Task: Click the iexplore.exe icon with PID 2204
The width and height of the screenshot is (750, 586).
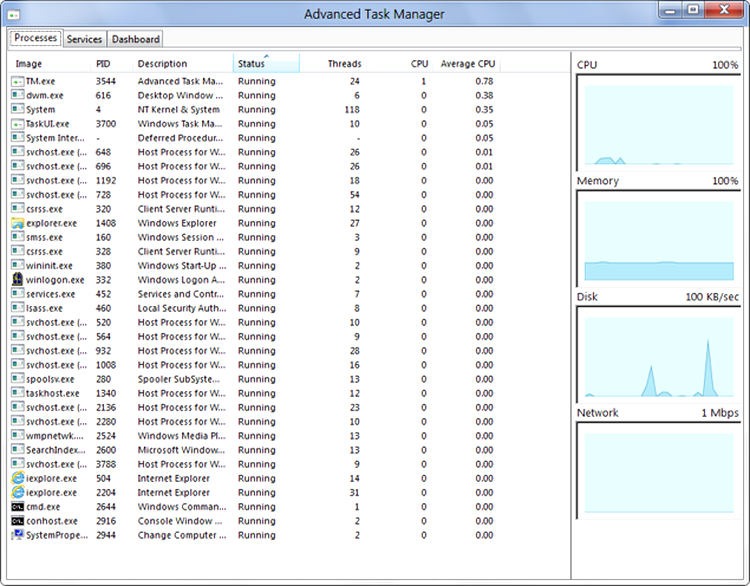Action: (x=18, y=492)
